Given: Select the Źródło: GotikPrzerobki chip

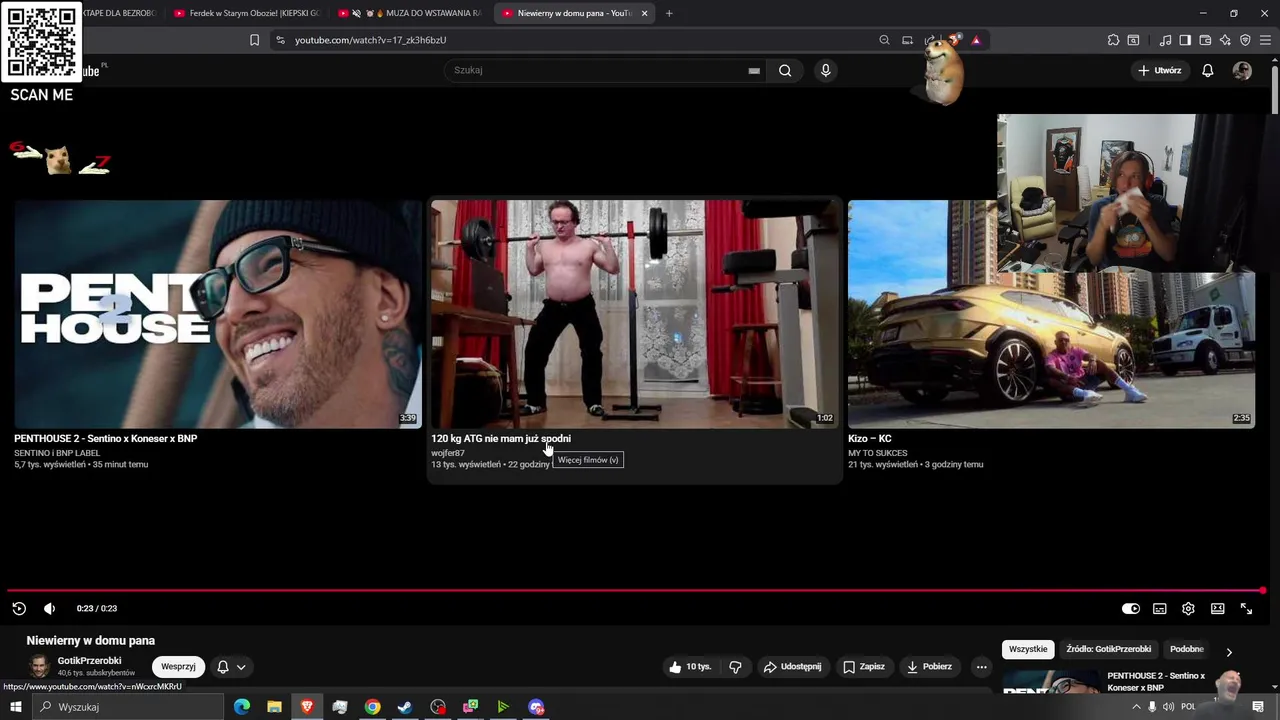Looking at the screenshot, I should point(1108,649).
